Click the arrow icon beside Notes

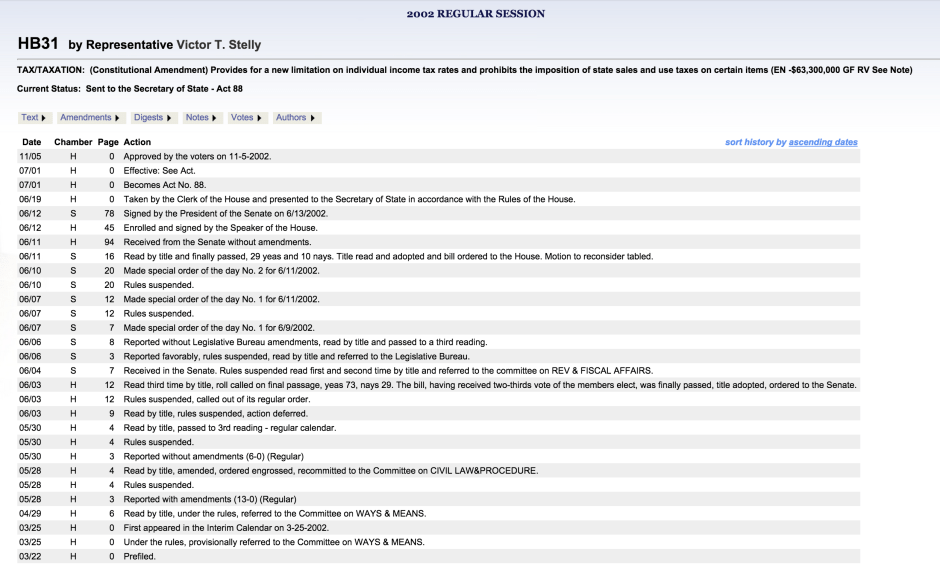pyautogui.click(x=214, y=117)
